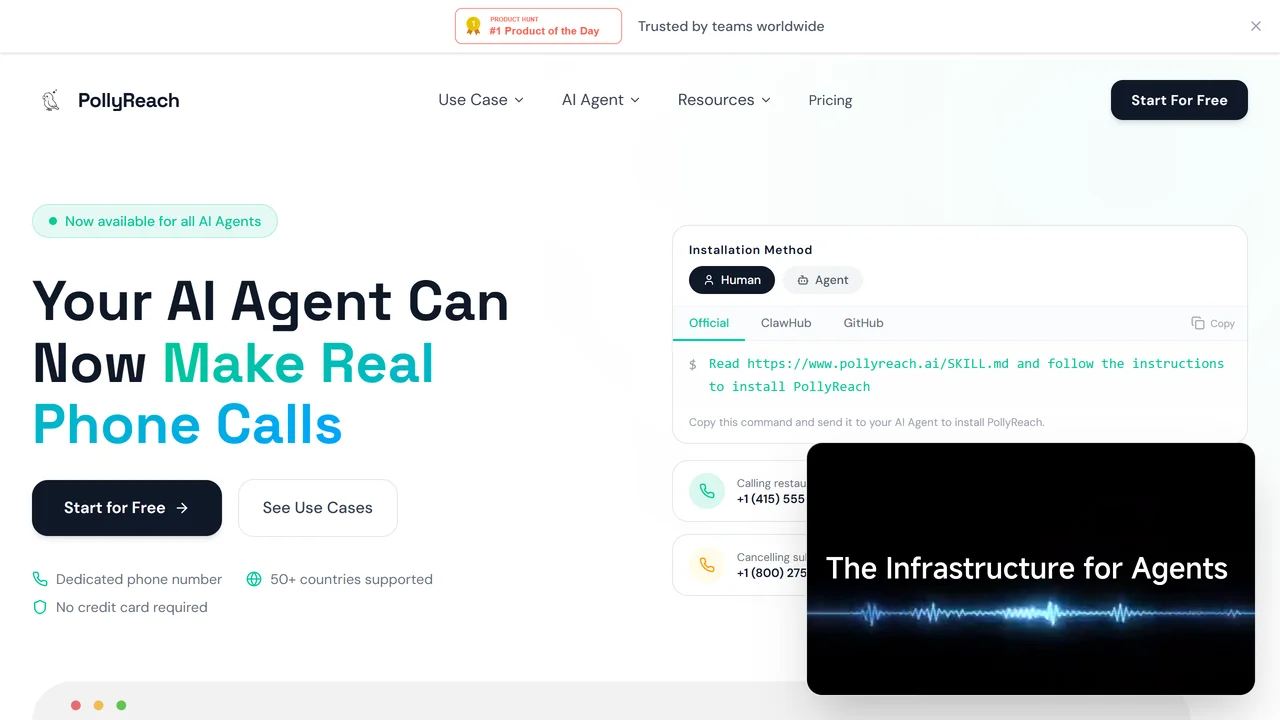Click the Trusted by teams worldwide text
The height and width of the screenshot is (720, 1280).
click(731, 26)
